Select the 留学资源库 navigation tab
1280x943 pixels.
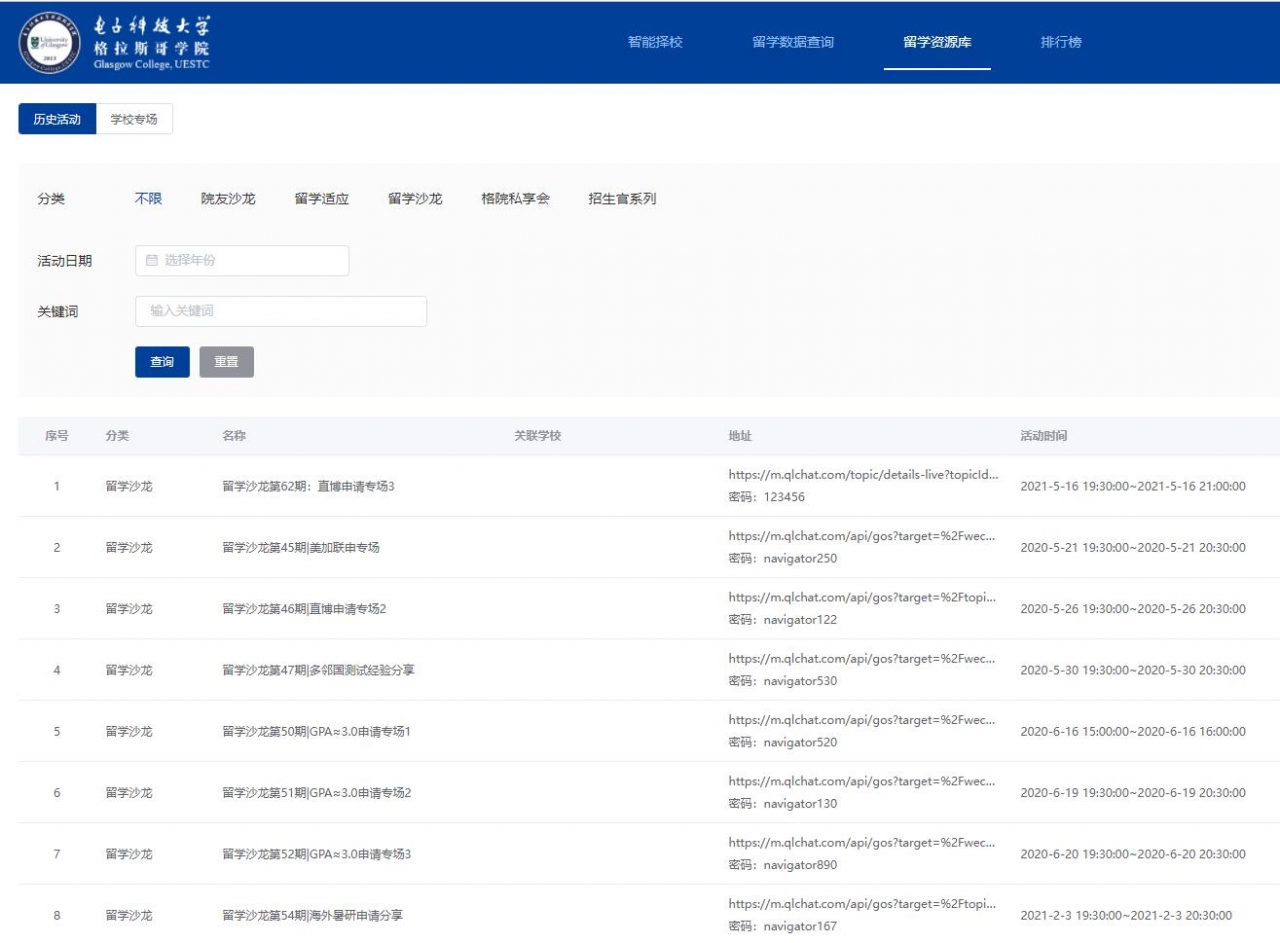[x=937, y=42]
